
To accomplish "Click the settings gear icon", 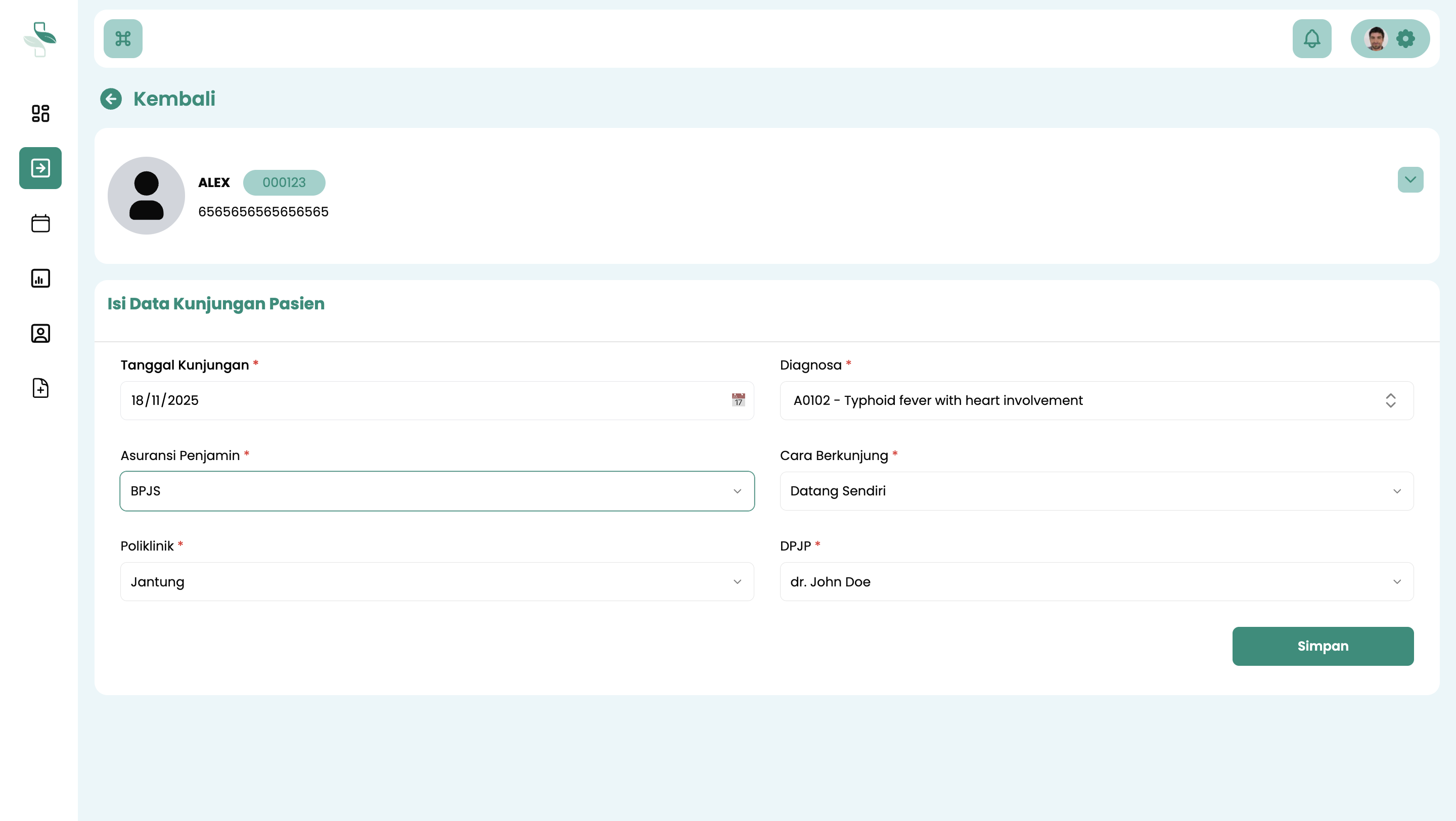I will (x=1405, y=38).
